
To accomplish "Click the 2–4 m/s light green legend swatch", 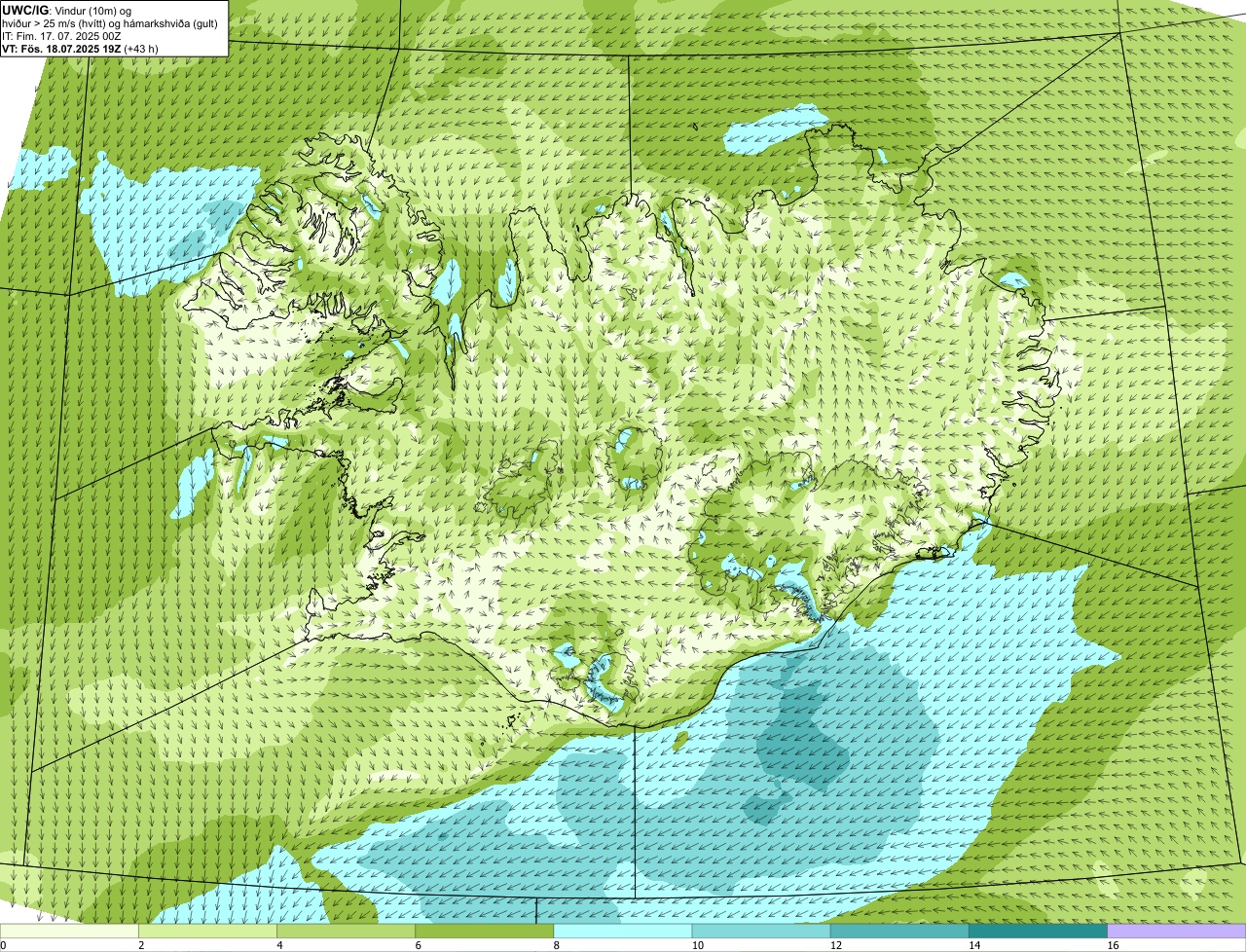I will click(x=208, y=932).
